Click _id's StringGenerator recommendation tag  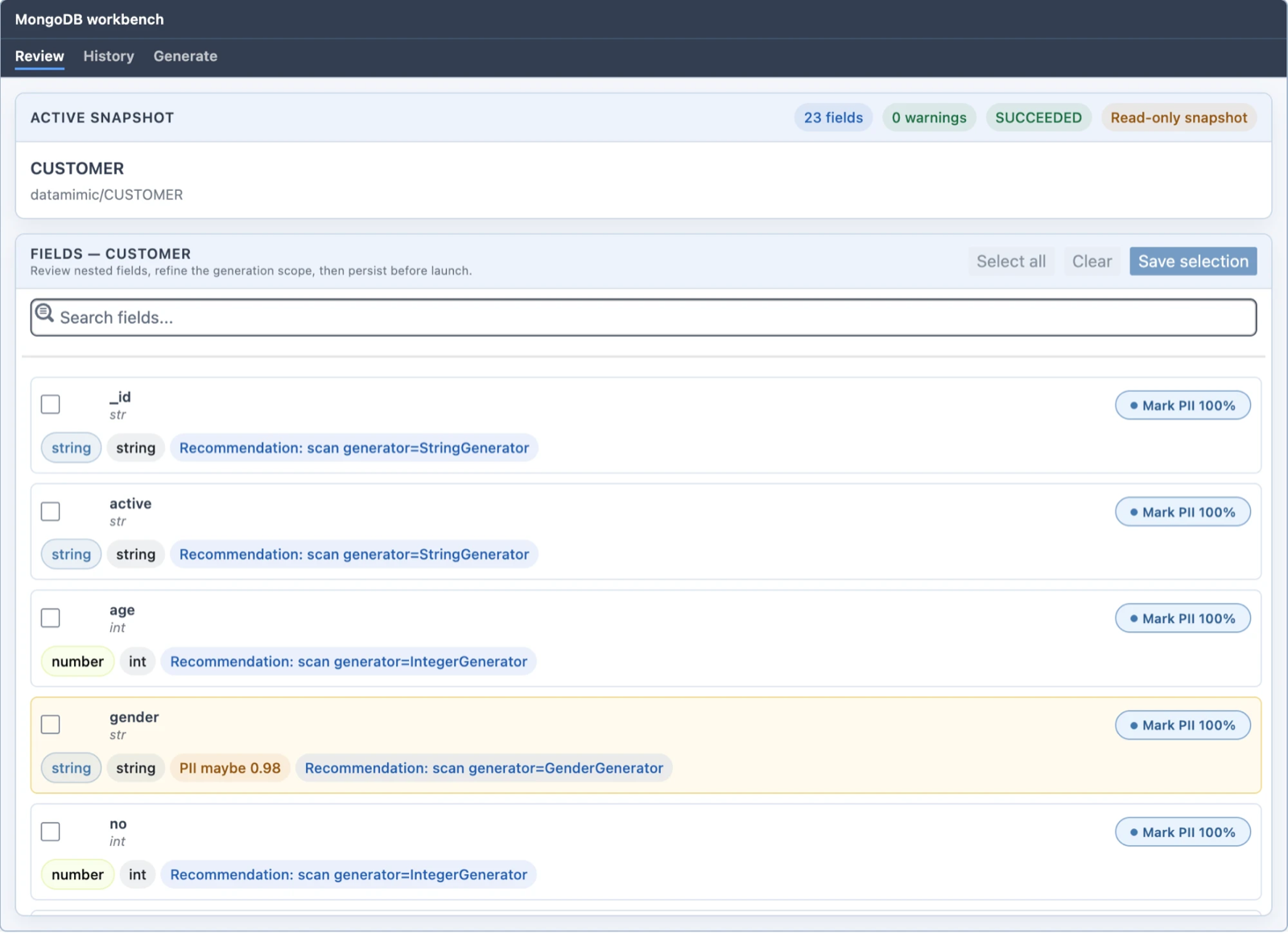click(x=354, y=448)
